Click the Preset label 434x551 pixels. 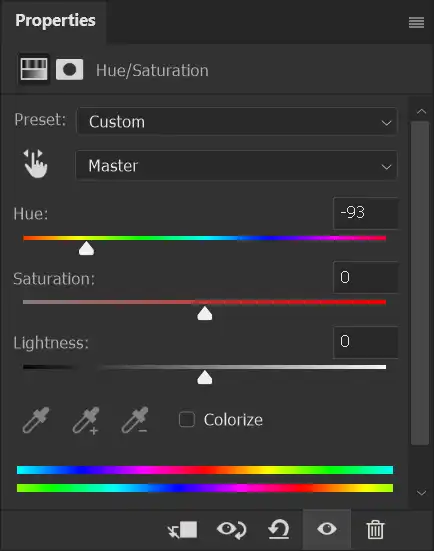40,120
